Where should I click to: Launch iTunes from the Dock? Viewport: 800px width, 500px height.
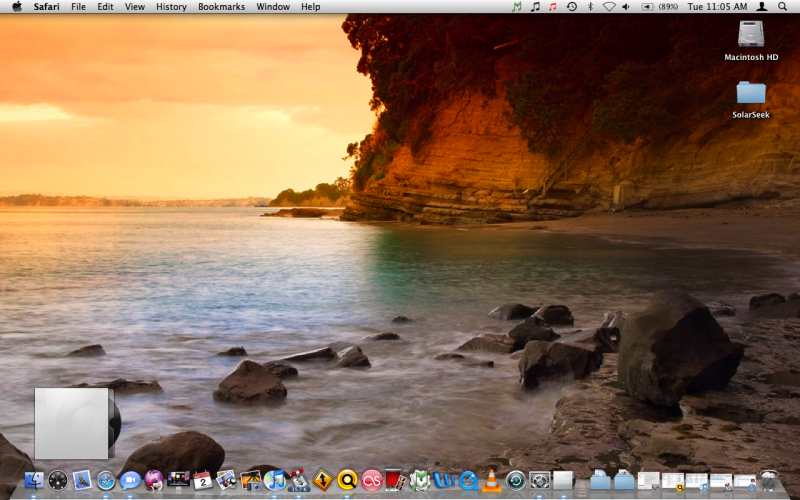[275, 480]
